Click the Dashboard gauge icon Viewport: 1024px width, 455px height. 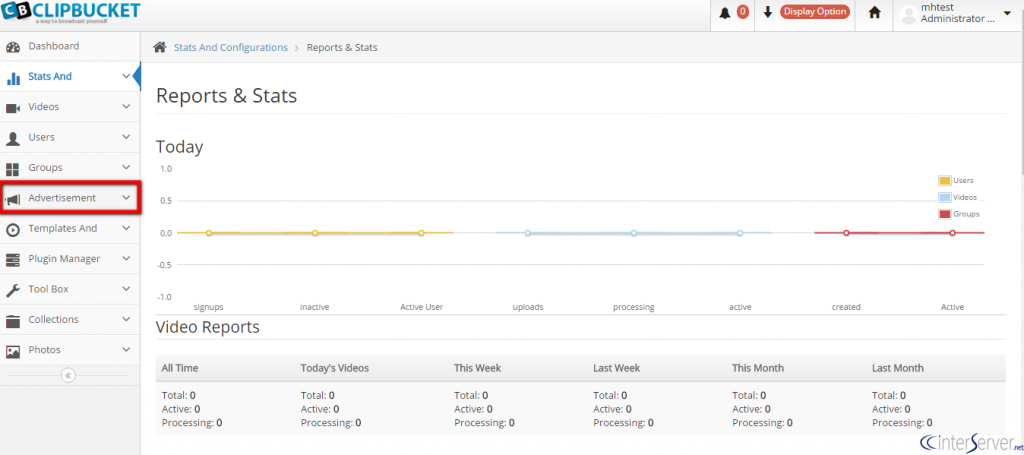pos(12,47)
